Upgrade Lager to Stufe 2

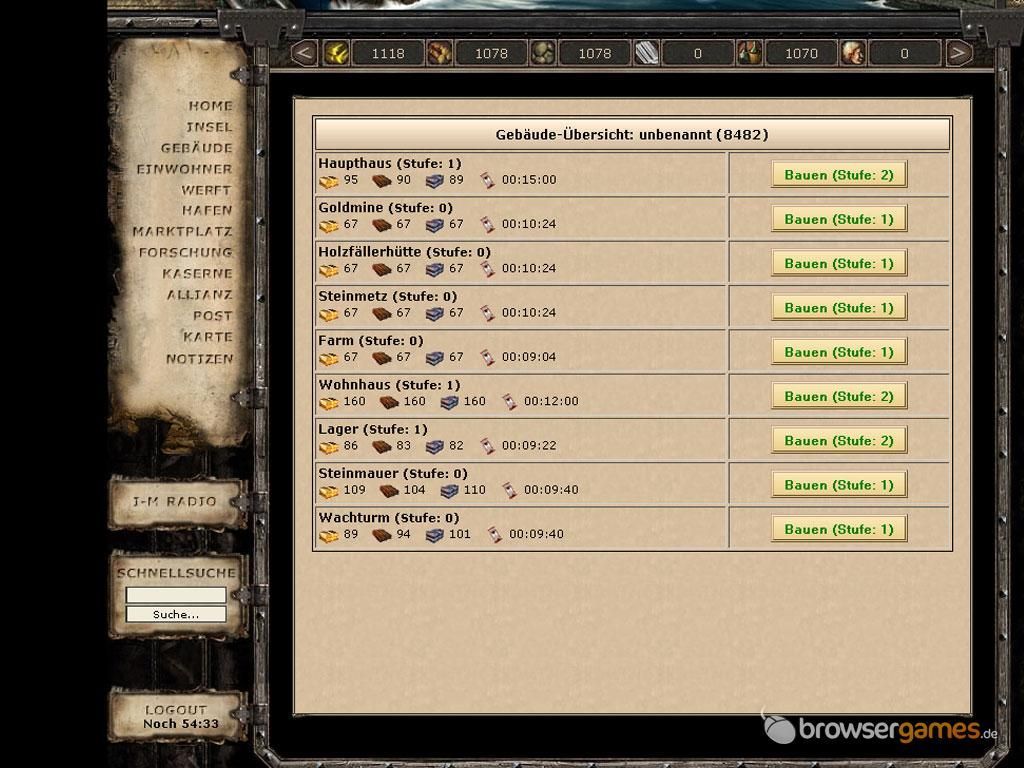coord(839,441)
